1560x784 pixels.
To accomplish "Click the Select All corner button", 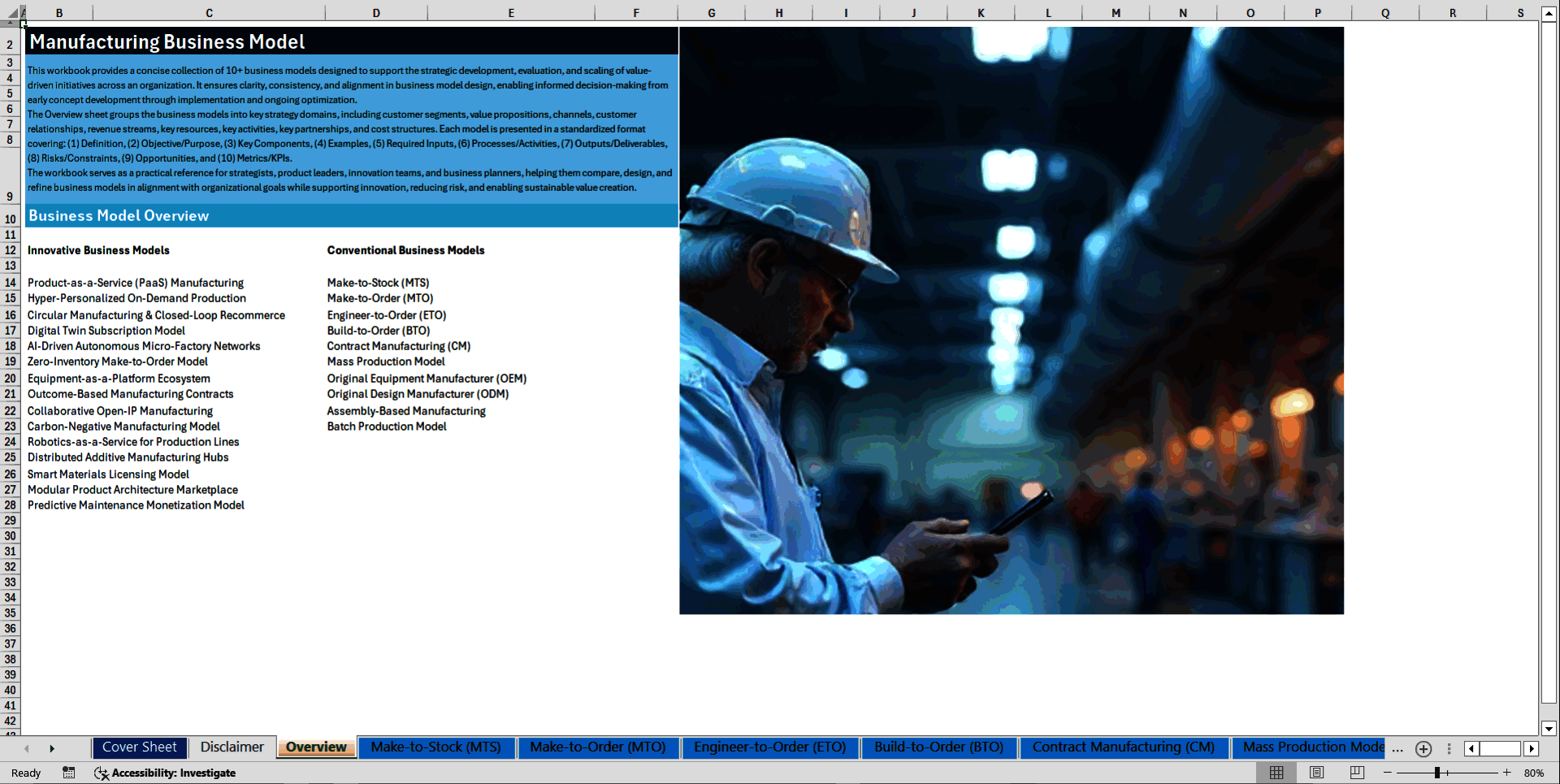I will click(x=11, y=12).
